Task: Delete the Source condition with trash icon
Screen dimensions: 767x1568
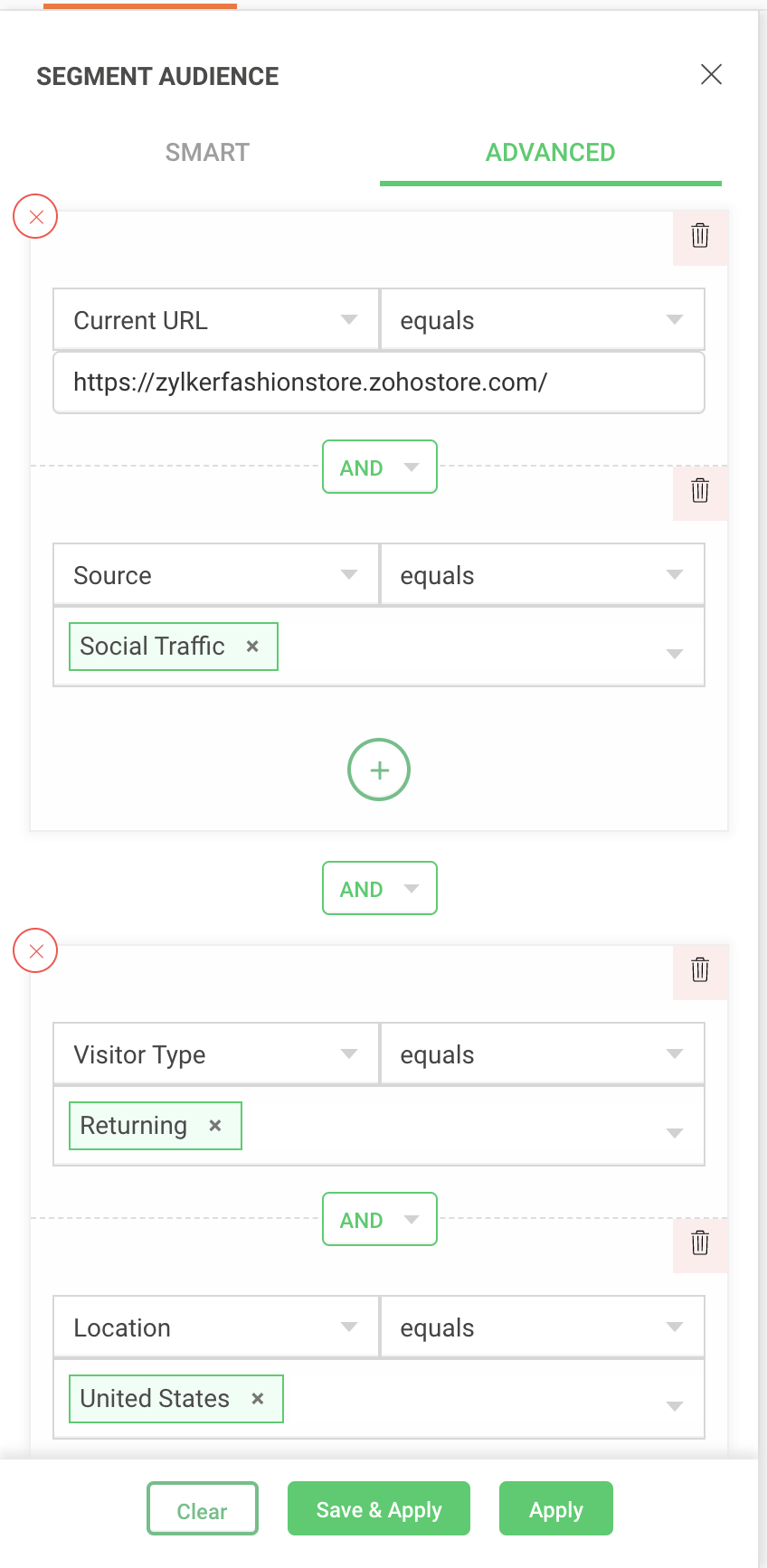Action: point(700,491)
